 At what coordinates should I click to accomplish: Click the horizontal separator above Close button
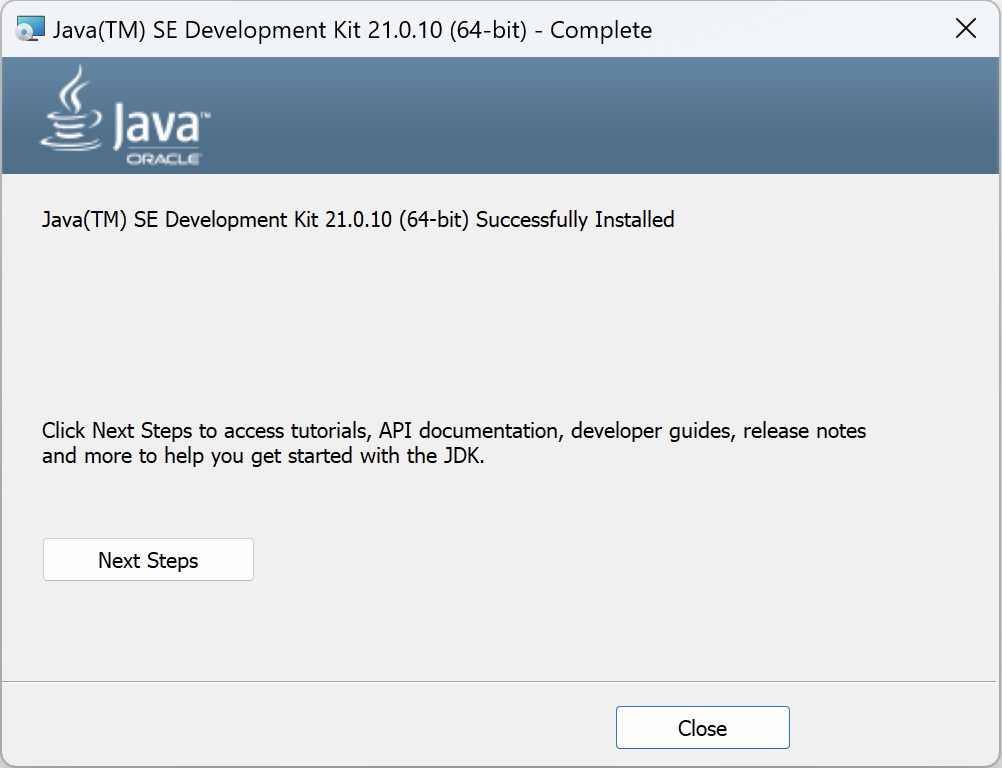coord(500,682)
